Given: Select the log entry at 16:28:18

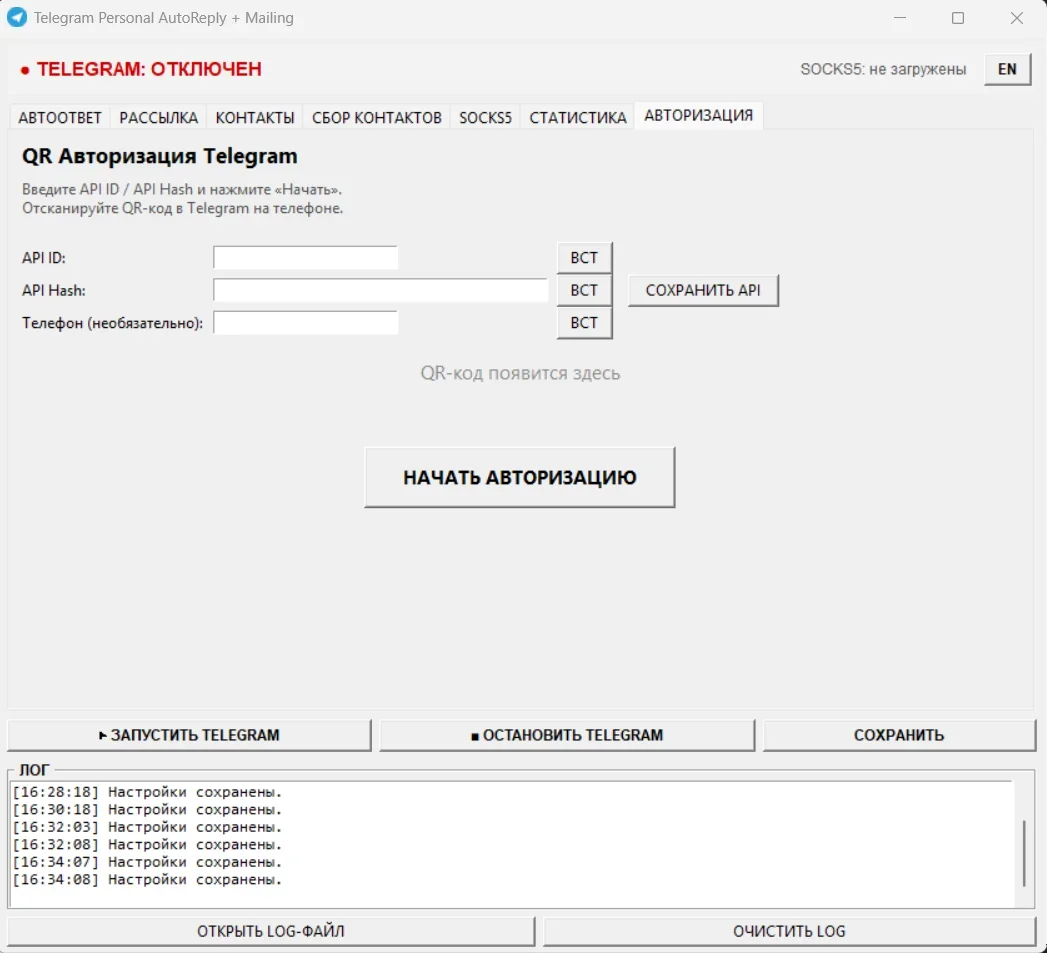Looking at the screenshot, I should coord(148,792).
